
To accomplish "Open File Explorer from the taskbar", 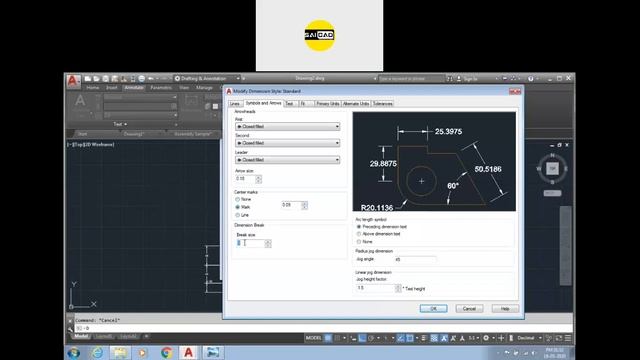I will (120, 352).
